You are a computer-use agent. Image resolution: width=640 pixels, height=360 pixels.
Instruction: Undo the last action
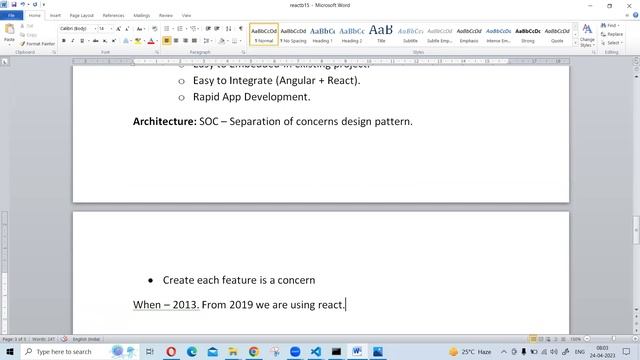click(x=23, y=4)
